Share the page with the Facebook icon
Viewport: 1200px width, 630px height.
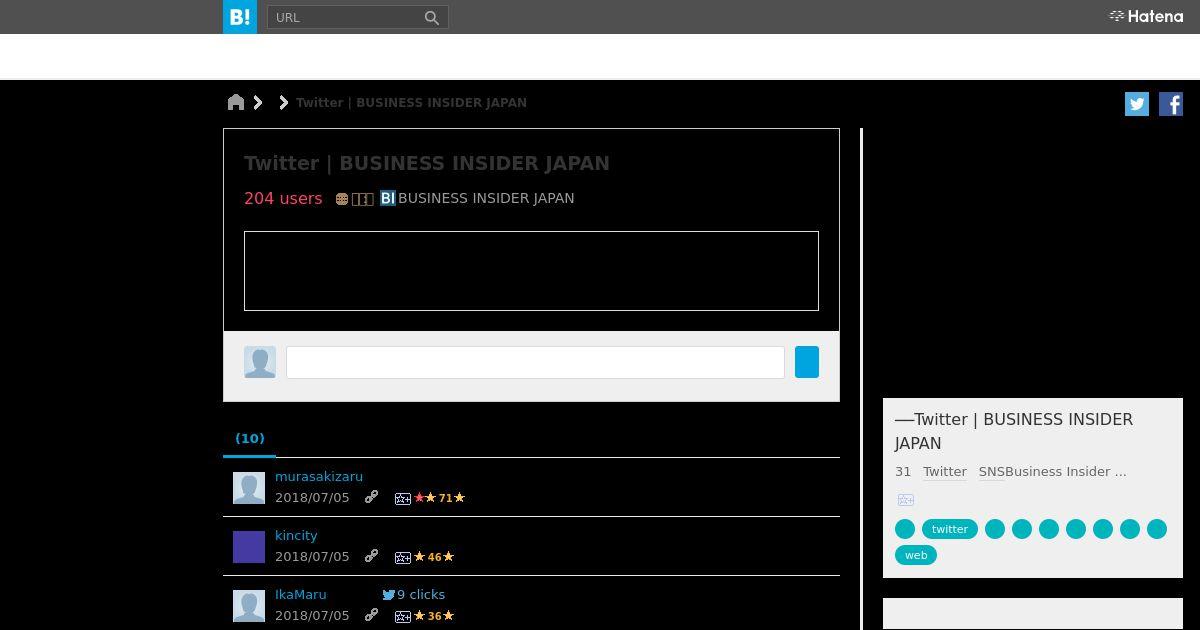click(1171, 104)
